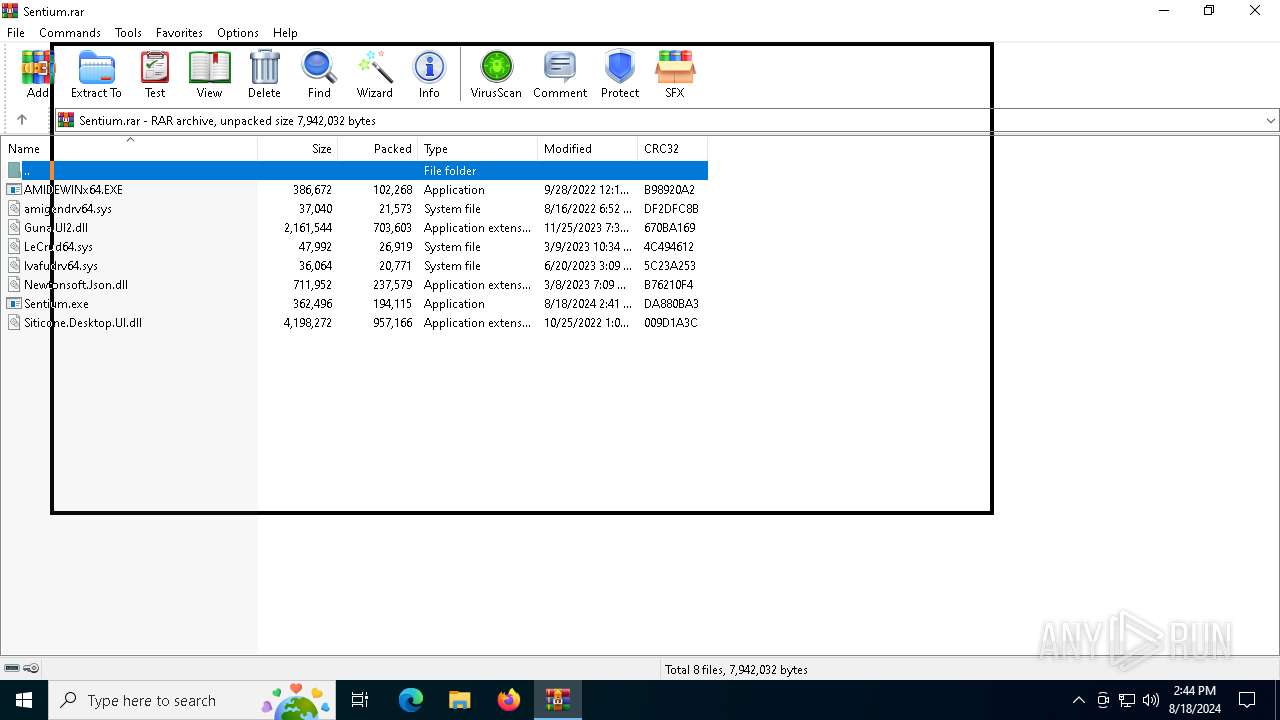Open the notification center

coord(1247,700)
